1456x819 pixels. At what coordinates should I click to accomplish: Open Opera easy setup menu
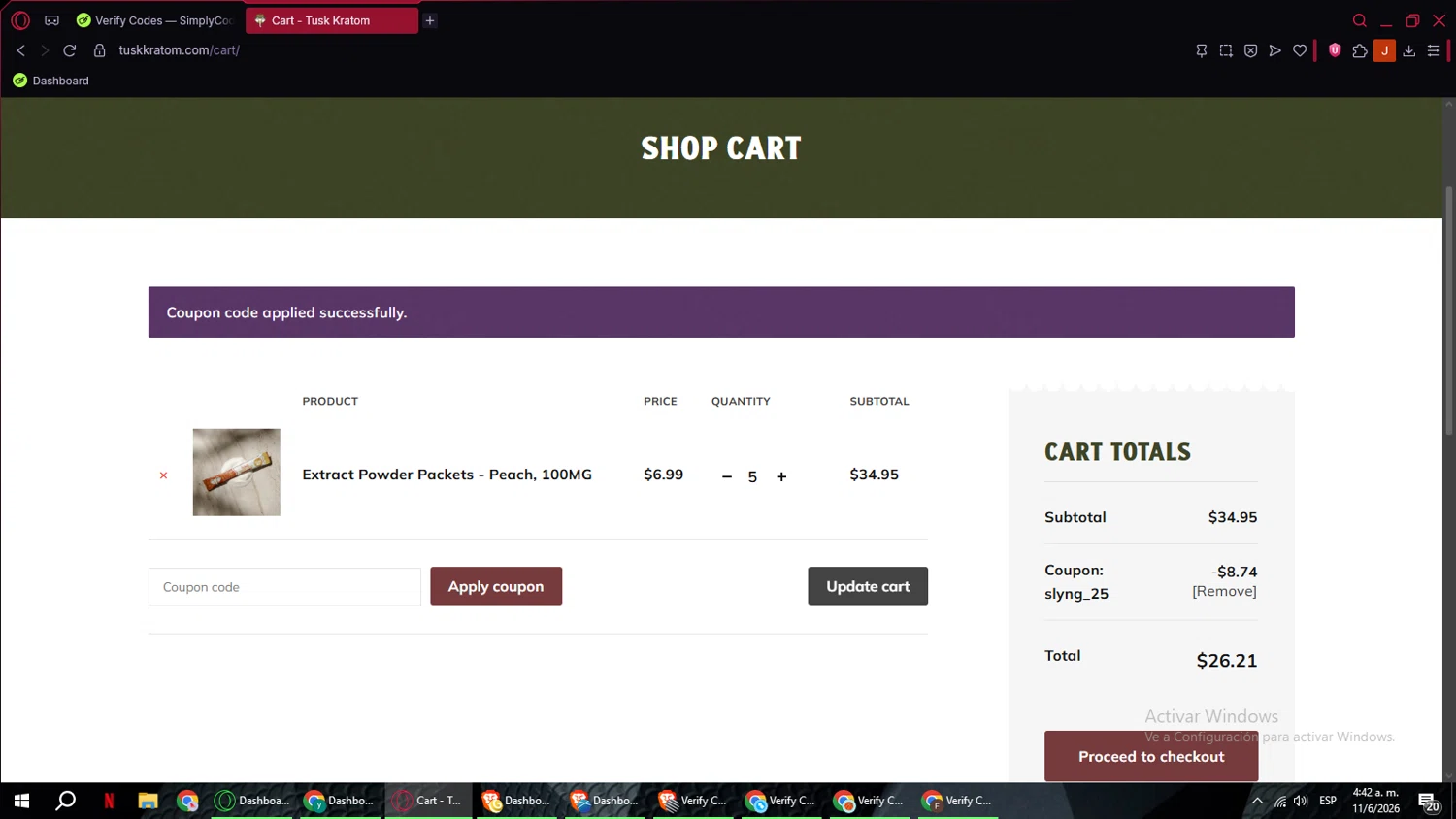pos(1434,50)
